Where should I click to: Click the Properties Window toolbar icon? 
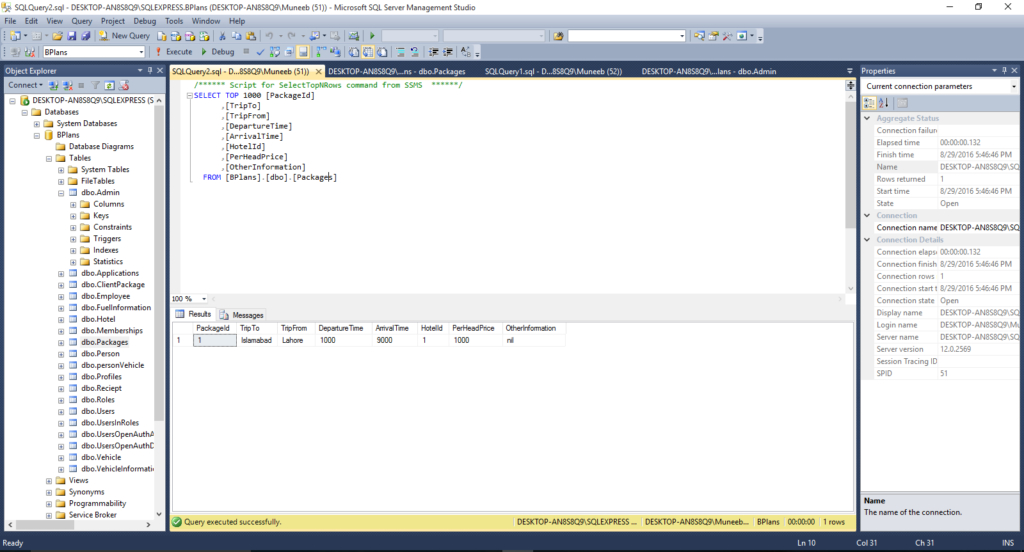pyautogui.click(x=713, y=36)
